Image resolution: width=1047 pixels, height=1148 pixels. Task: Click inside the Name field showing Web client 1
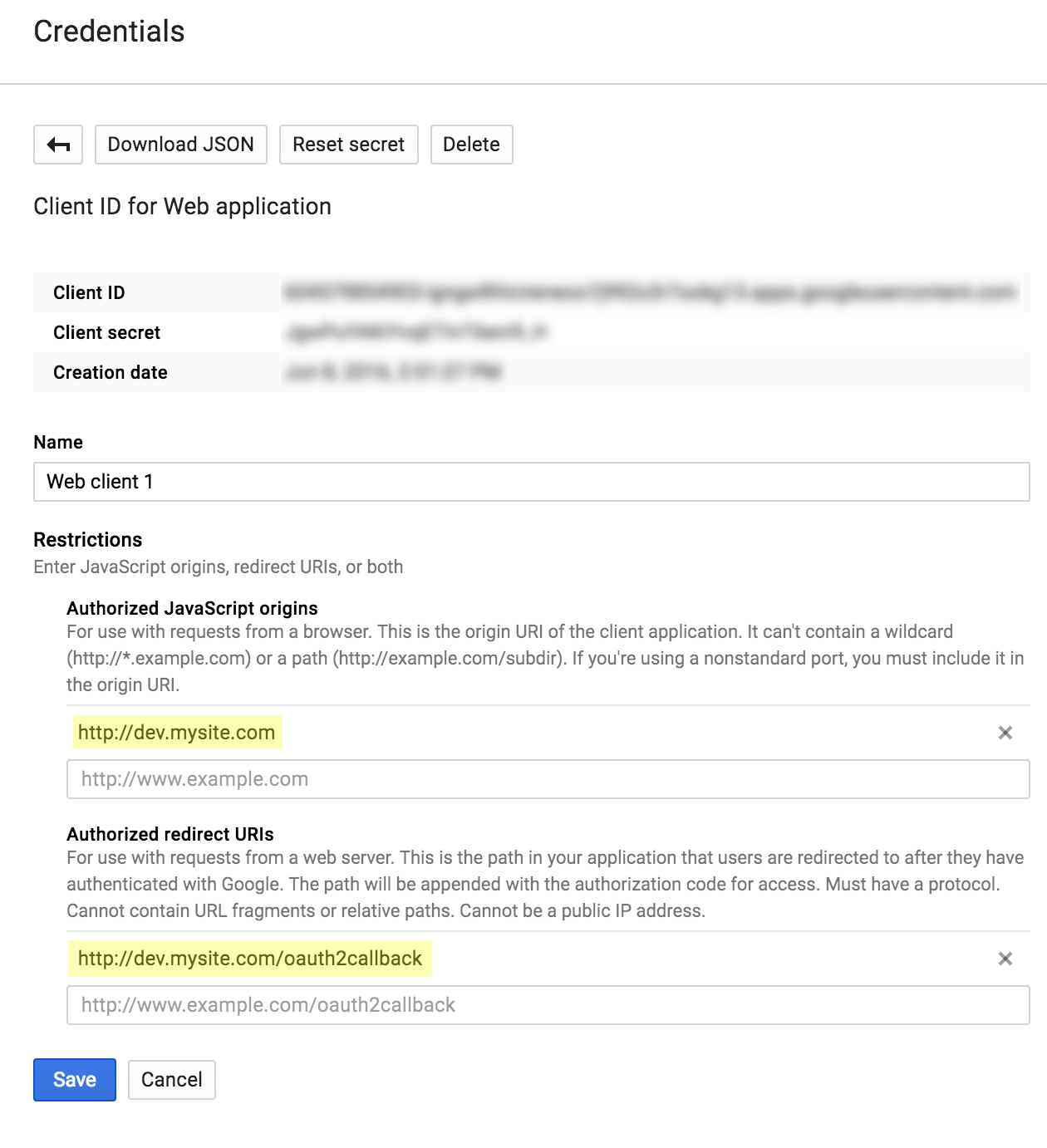point(332,482)
